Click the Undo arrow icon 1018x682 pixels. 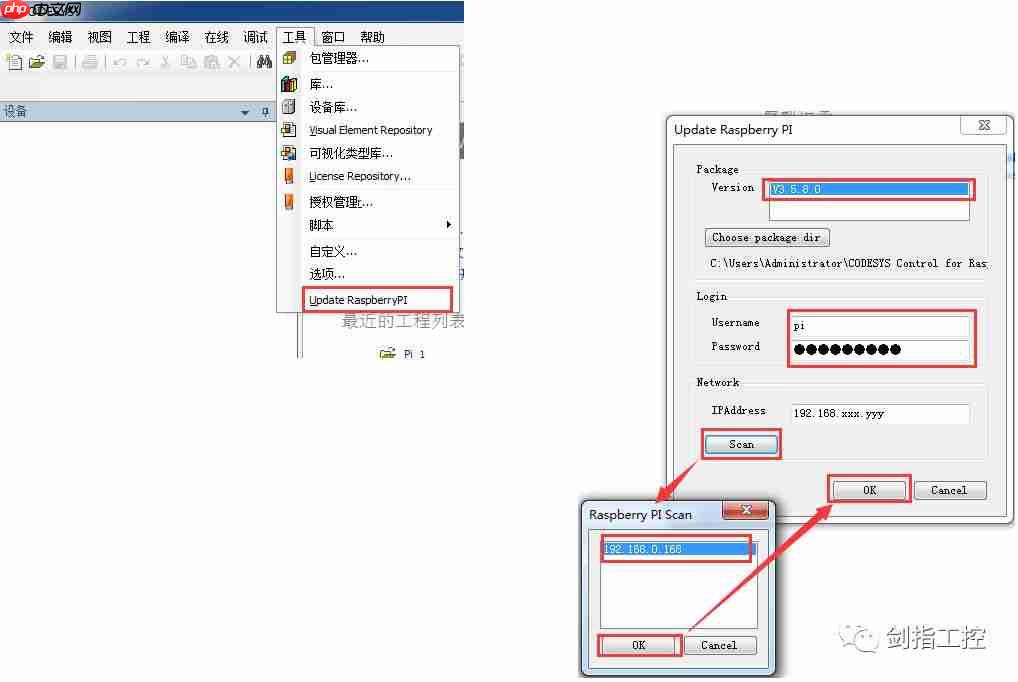click(118, 62)
